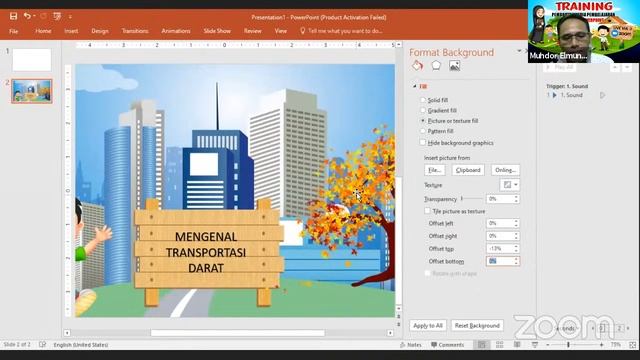Close the Format Background pane
Image resolution: width=640 pixels, height=360 pixels.
(x=526, y=51)
